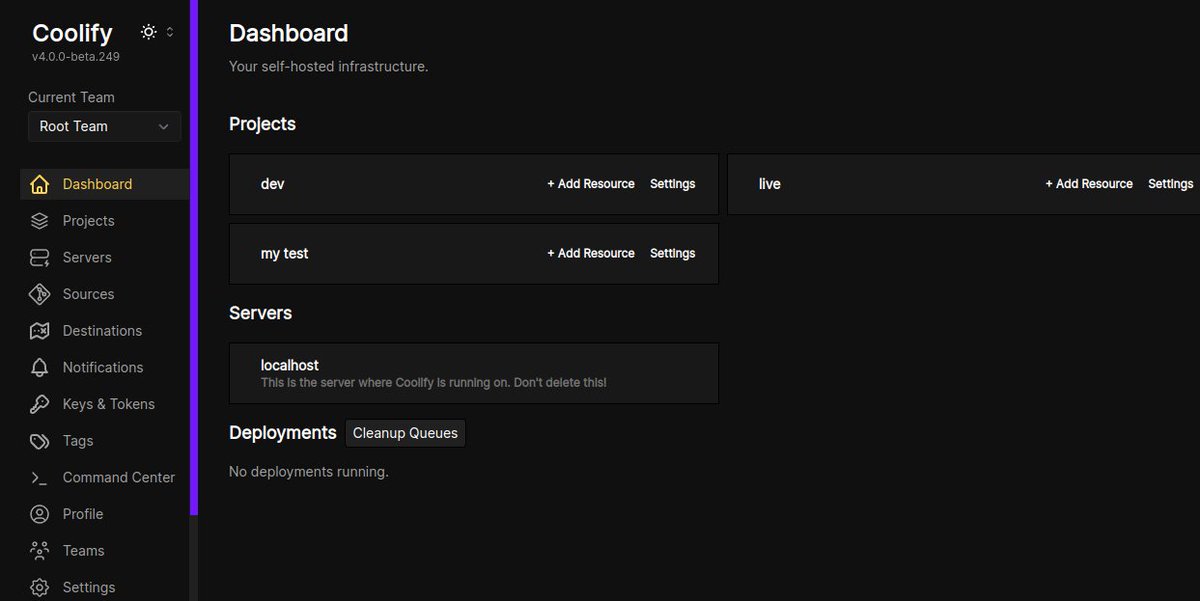Click the Teams people icon
This screenshot has height=601, width=1200.
(x=39, y=551)
